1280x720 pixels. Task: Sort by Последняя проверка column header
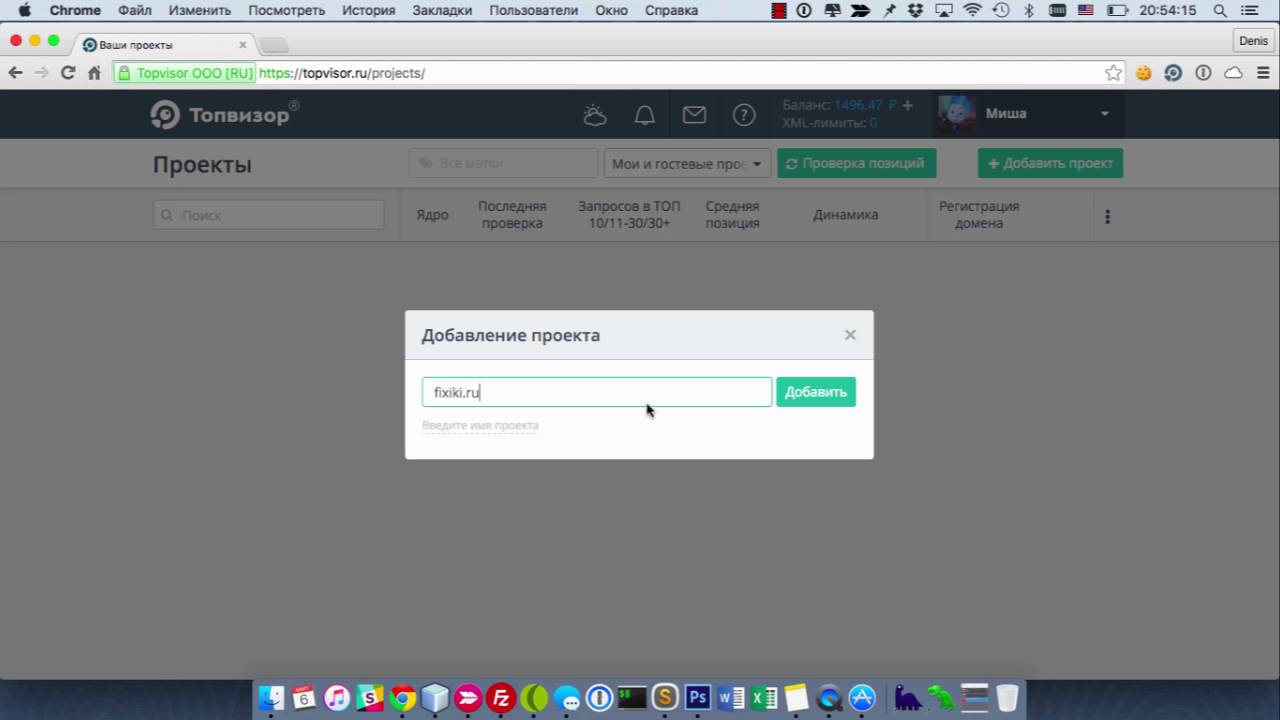[x=512, y=215]
